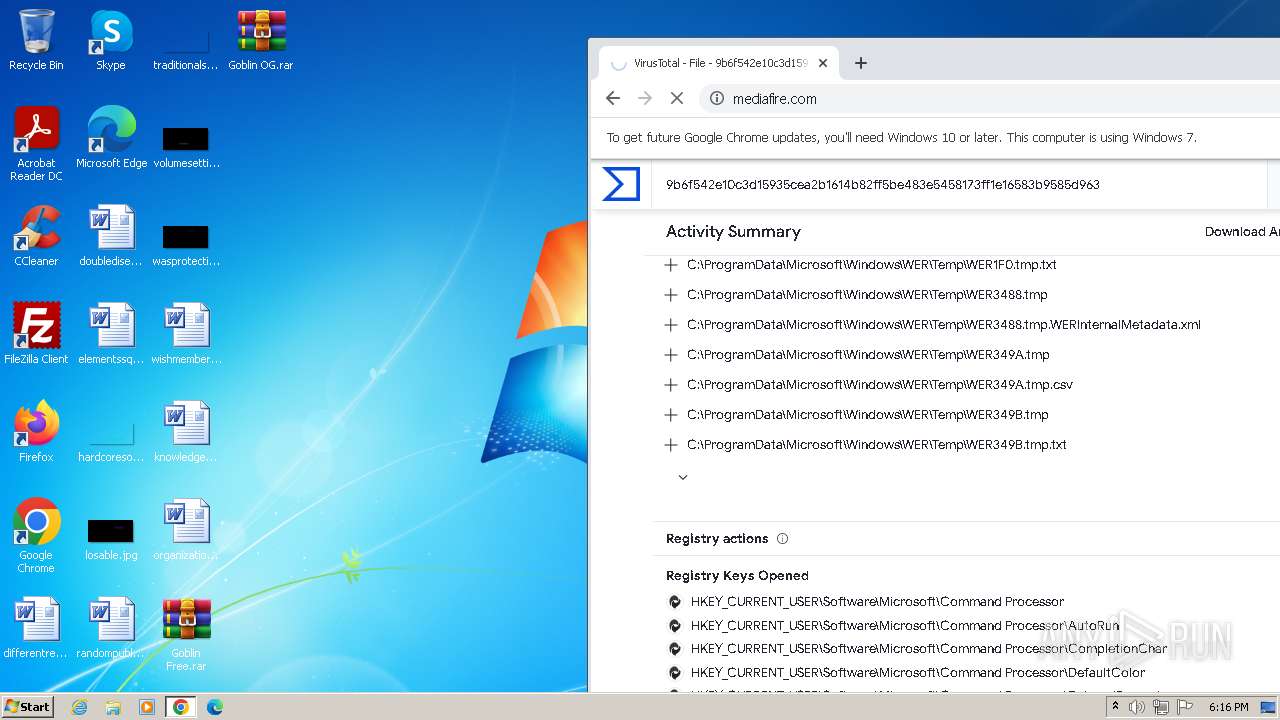The height and width of the screenshot is (720, 1280).
Task: Expand the WER349B.tmp file entry
Action: coord(671,415)
